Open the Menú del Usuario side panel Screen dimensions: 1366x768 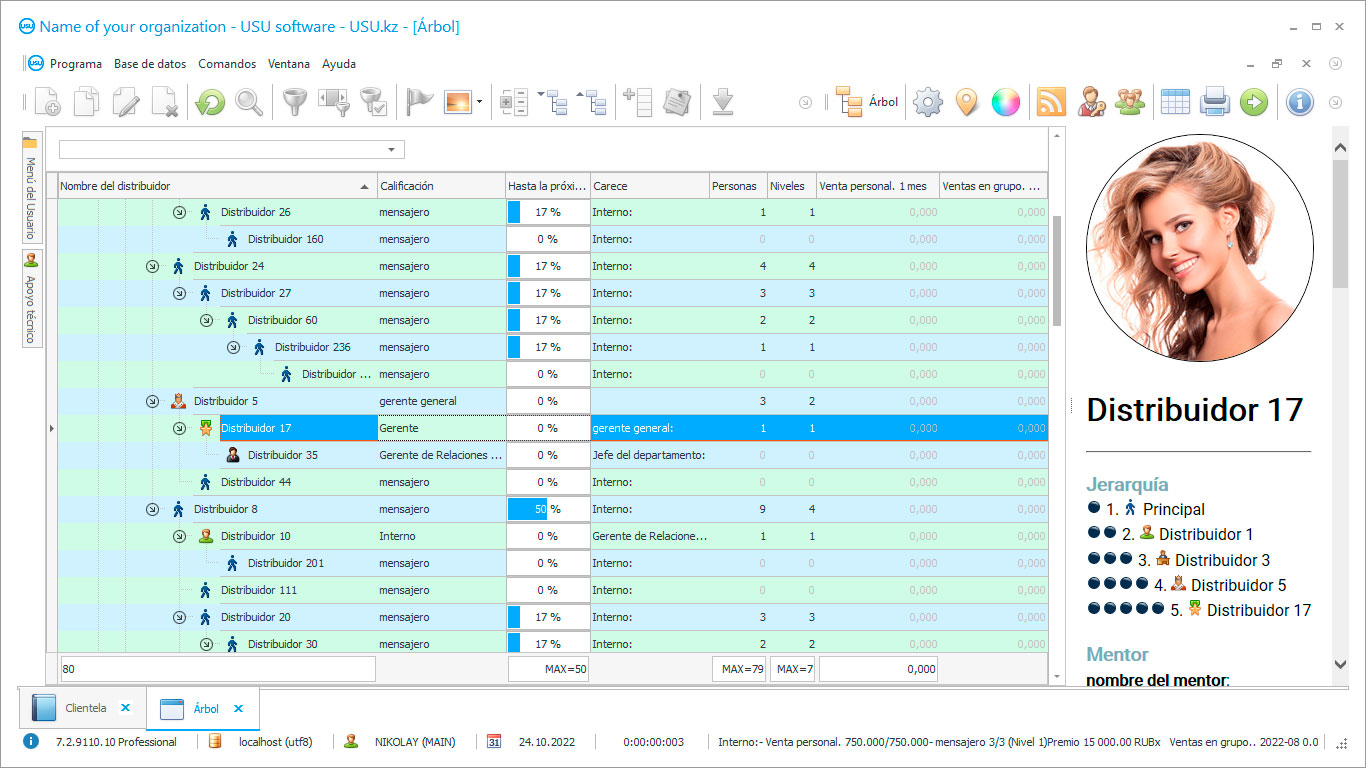[x=30, y=188]
